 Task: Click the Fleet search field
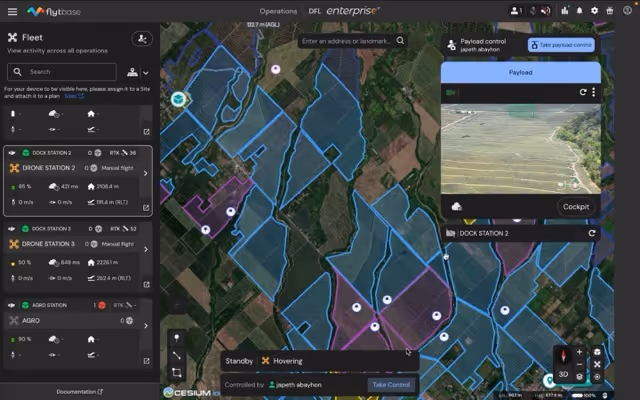coord(62,72)
